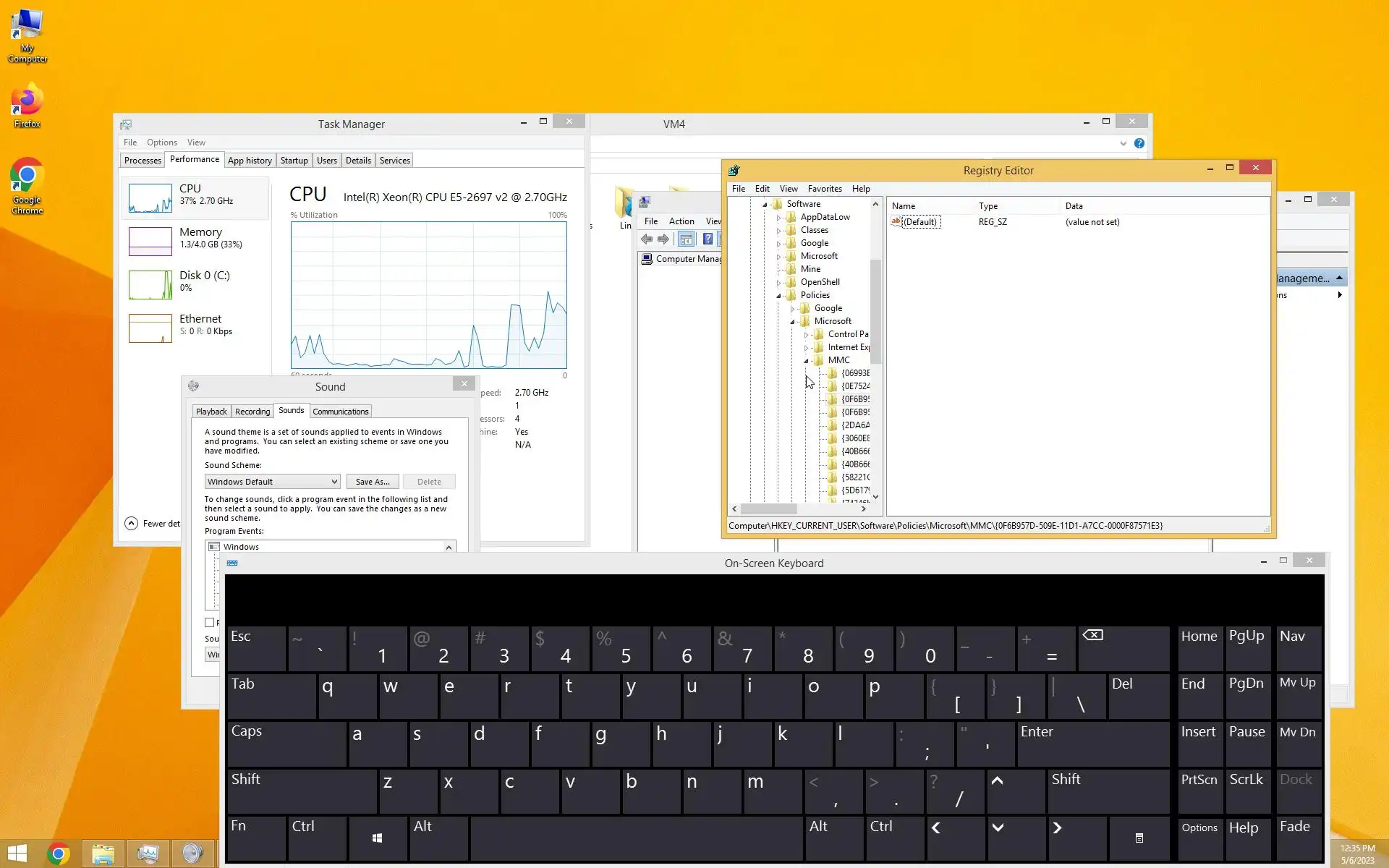Screen dimensions: 1389x868
Task: Collapse the Policies registry key
Action: pyautogui.click(x=778, y=296)
